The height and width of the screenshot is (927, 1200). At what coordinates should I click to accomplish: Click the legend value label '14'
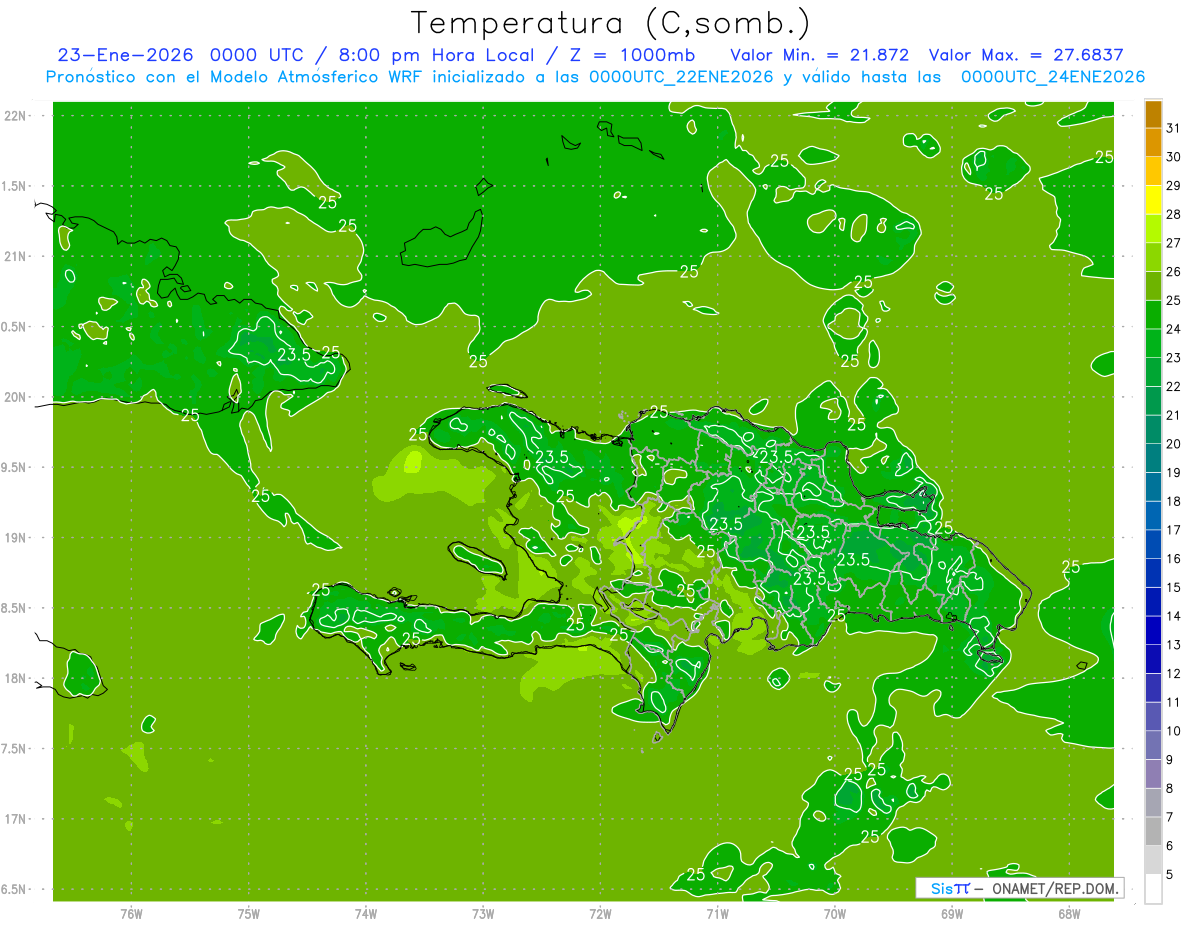click(1174, 617)
